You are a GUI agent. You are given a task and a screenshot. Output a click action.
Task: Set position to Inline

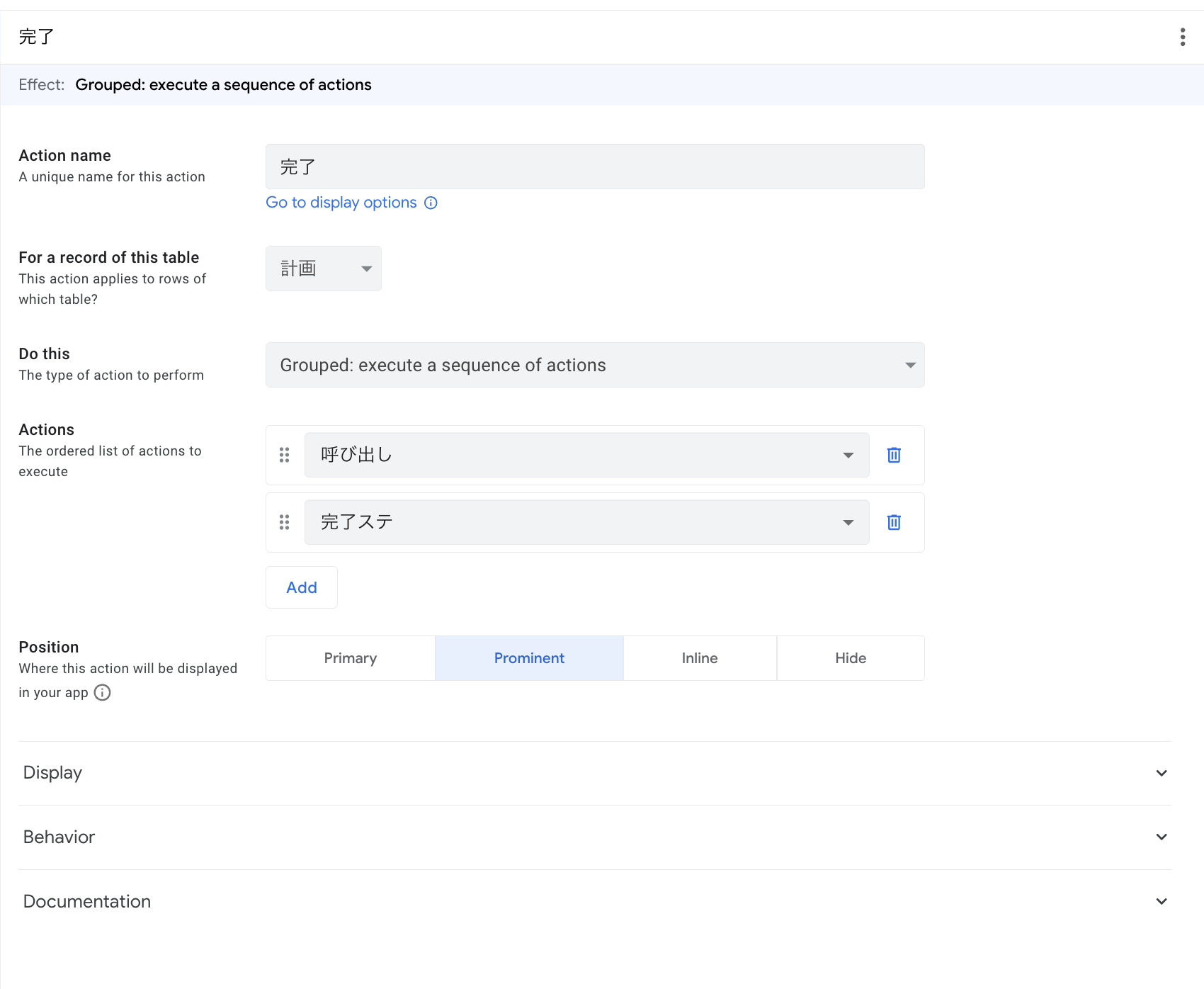click(700, 658)
